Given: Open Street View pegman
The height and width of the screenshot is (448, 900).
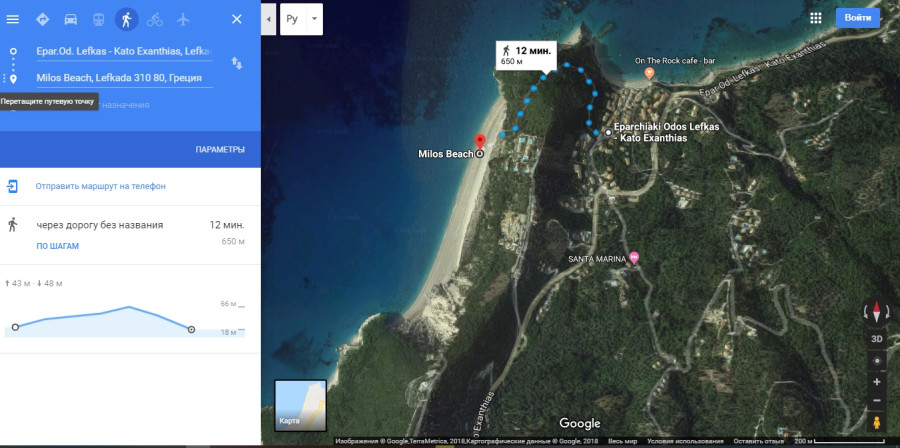Looking at the screenshot, I should [876, 423].
